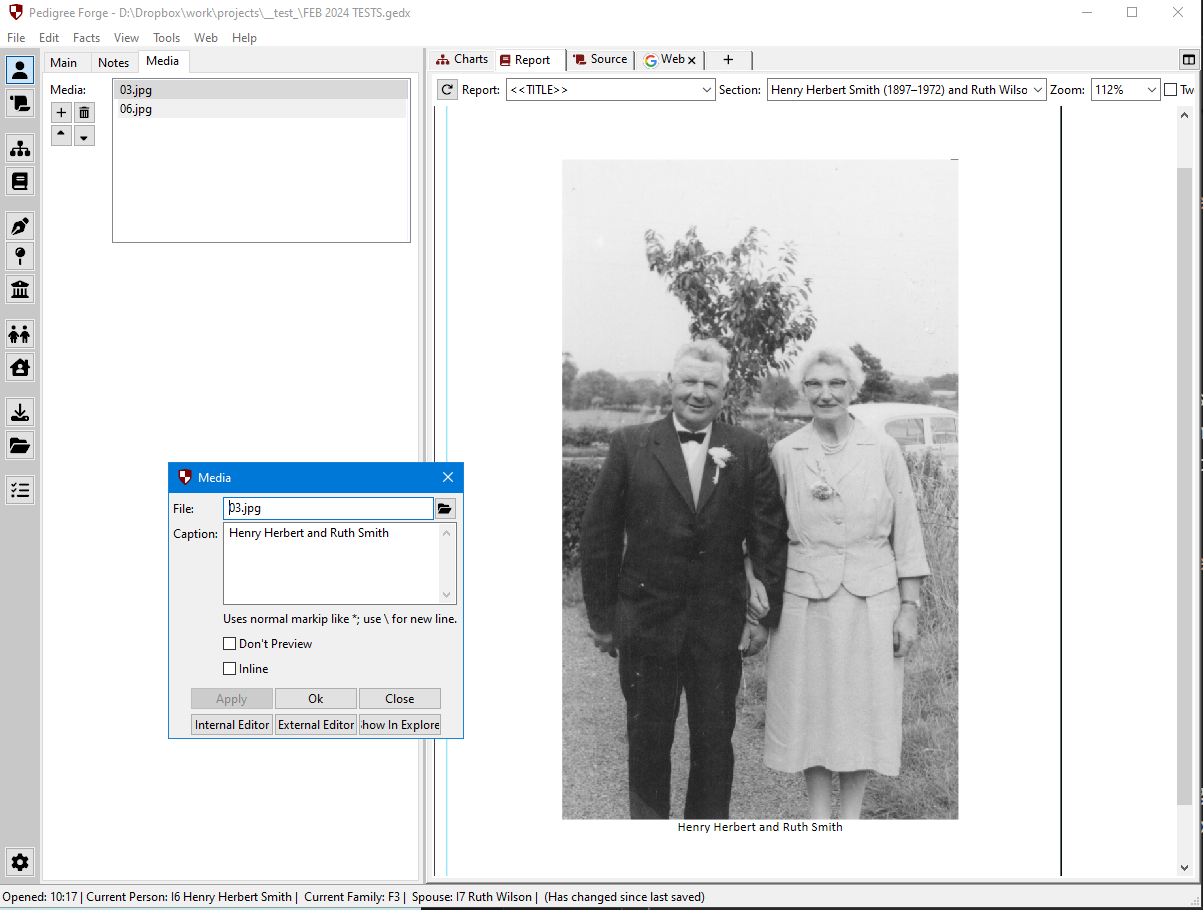Open the institution building sidebar icon
This screenshot has height=910, width=1203.
click(x=20, y=290)
